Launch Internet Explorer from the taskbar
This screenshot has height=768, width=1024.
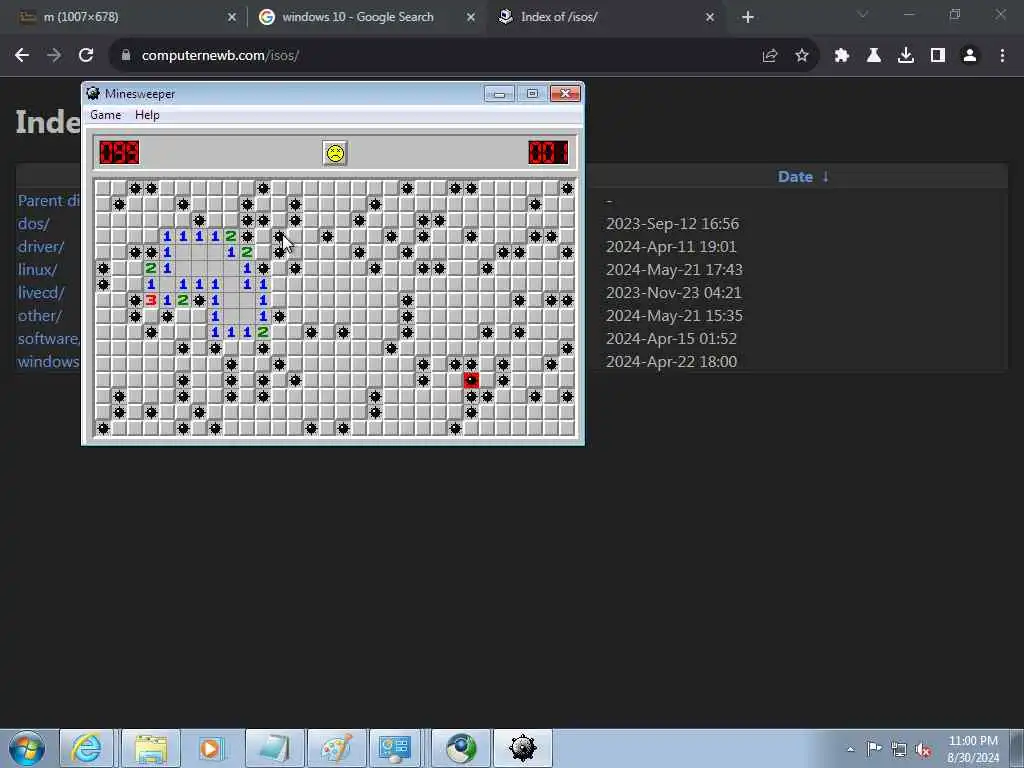[x=86, y=748]
